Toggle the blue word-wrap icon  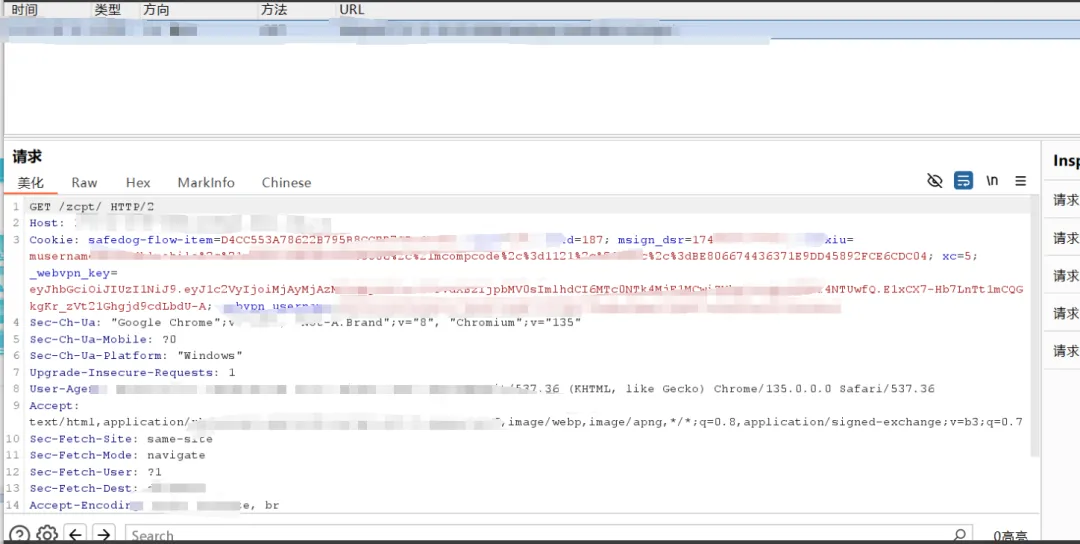click(x=964, y=181)
